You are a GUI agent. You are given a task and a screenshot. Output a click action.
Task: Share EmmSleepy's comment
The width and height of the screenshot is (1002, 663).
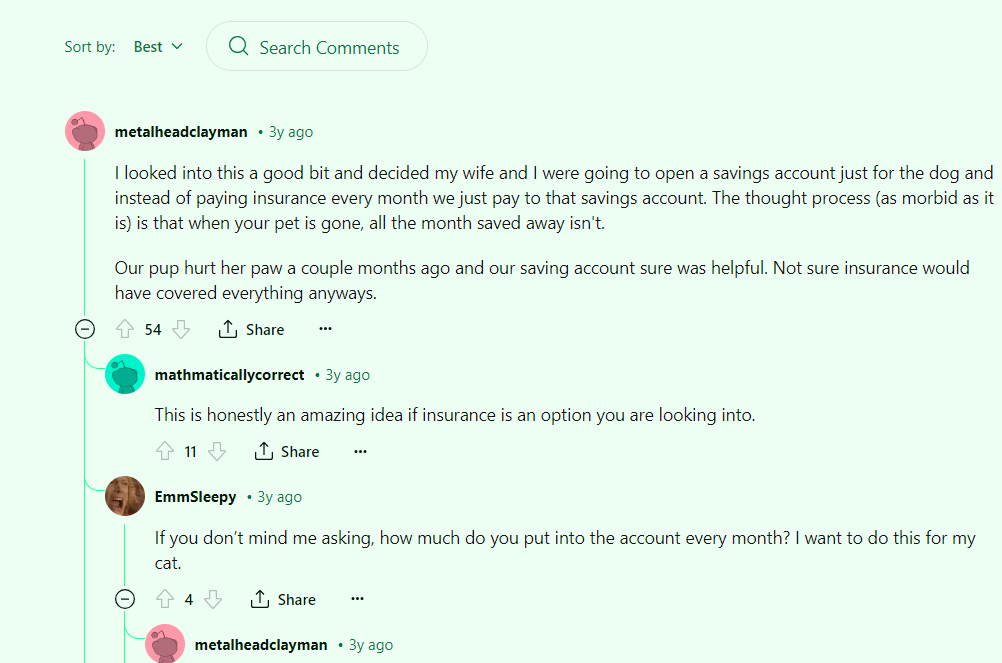coord(283,599)
